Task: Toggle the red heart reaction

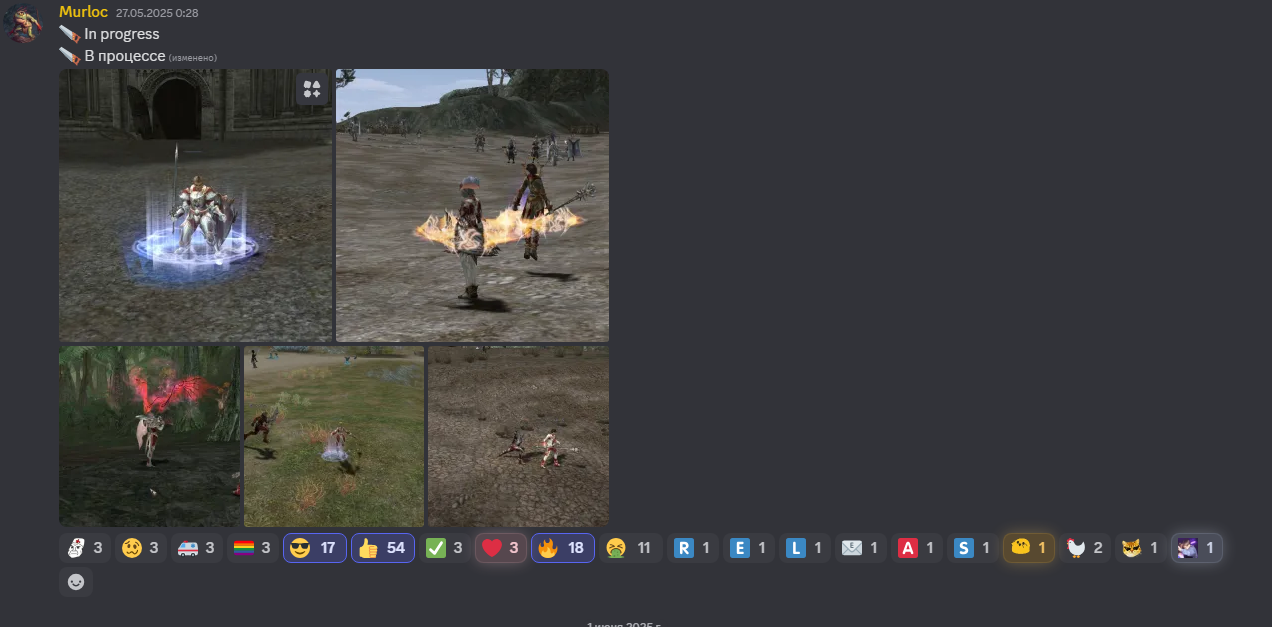Action: pyautogui.click(x=501, y=548)
